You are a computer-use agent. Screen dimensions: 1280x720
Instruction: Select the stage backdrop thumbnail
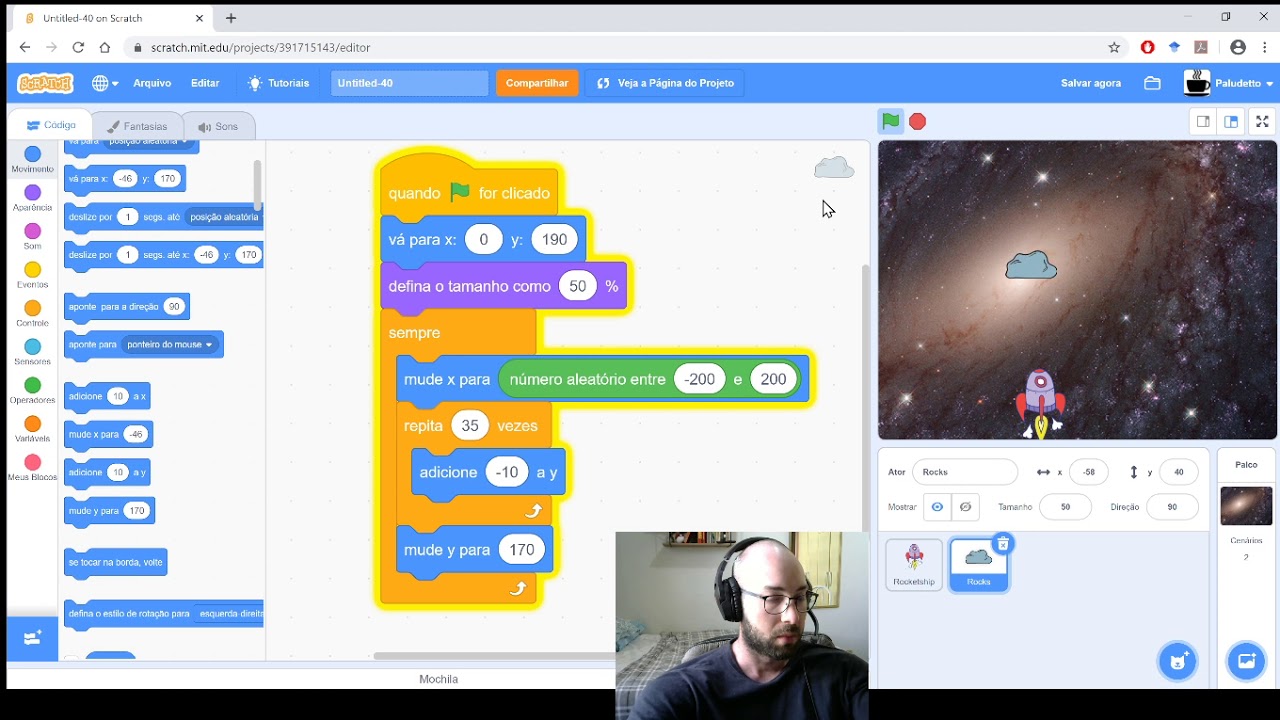click(1246, 506)
